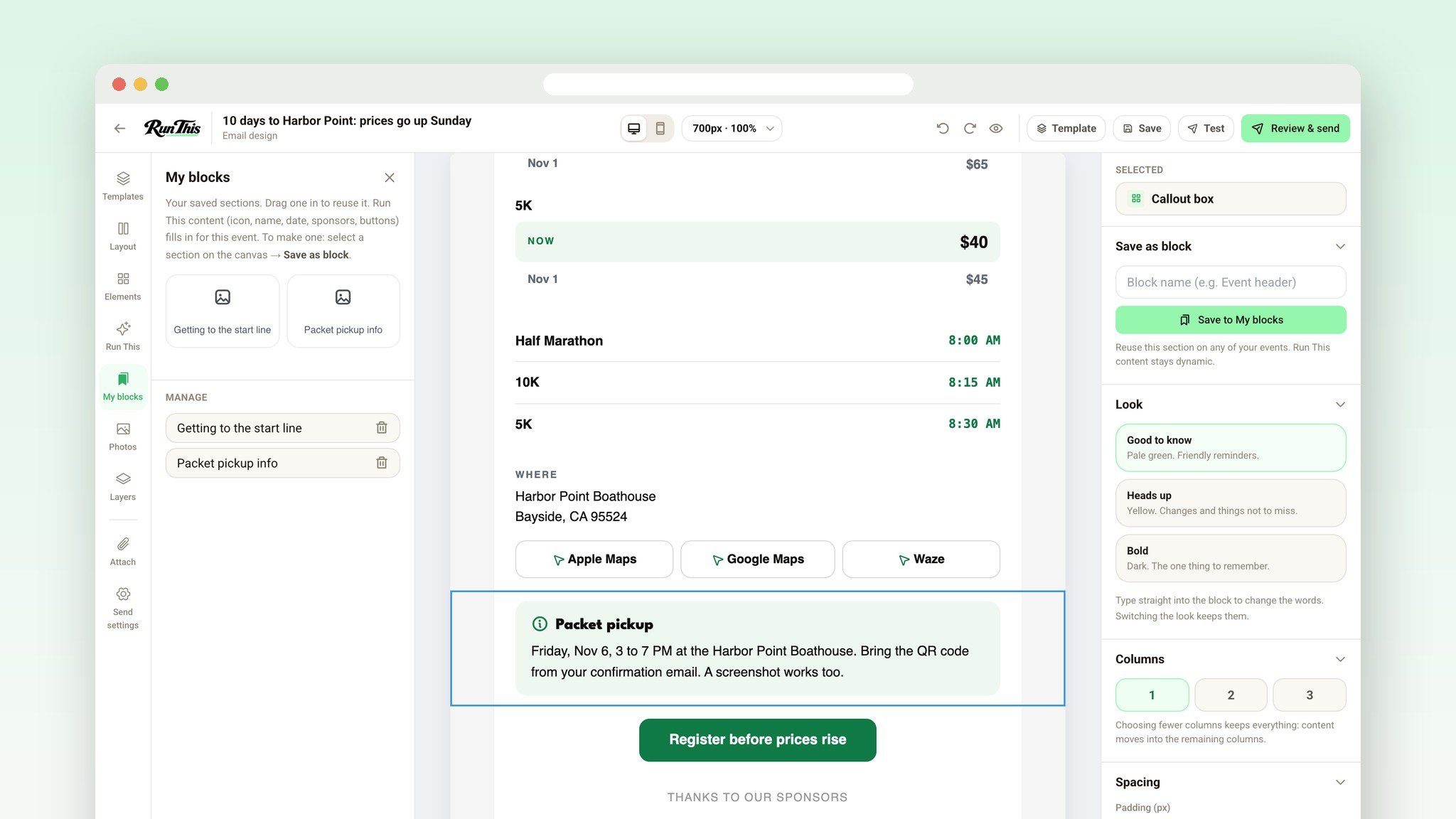This screenshot has width=1456, height=819.
Task: Open the Layers sidebar panel
Action: tap(122, 486)
